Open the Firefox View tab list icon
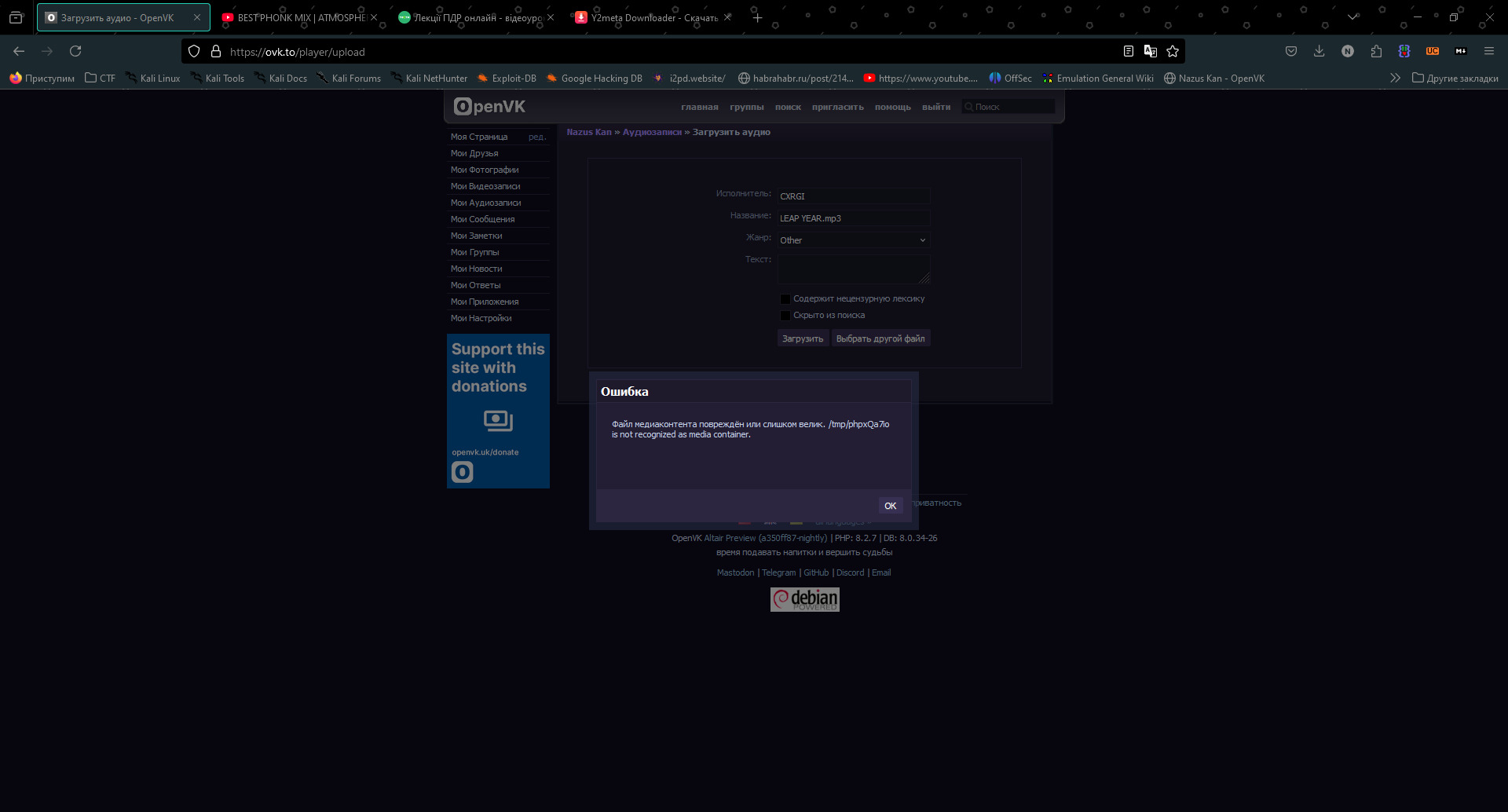Viewport: 1508px width, 812px height. (16, 17)
